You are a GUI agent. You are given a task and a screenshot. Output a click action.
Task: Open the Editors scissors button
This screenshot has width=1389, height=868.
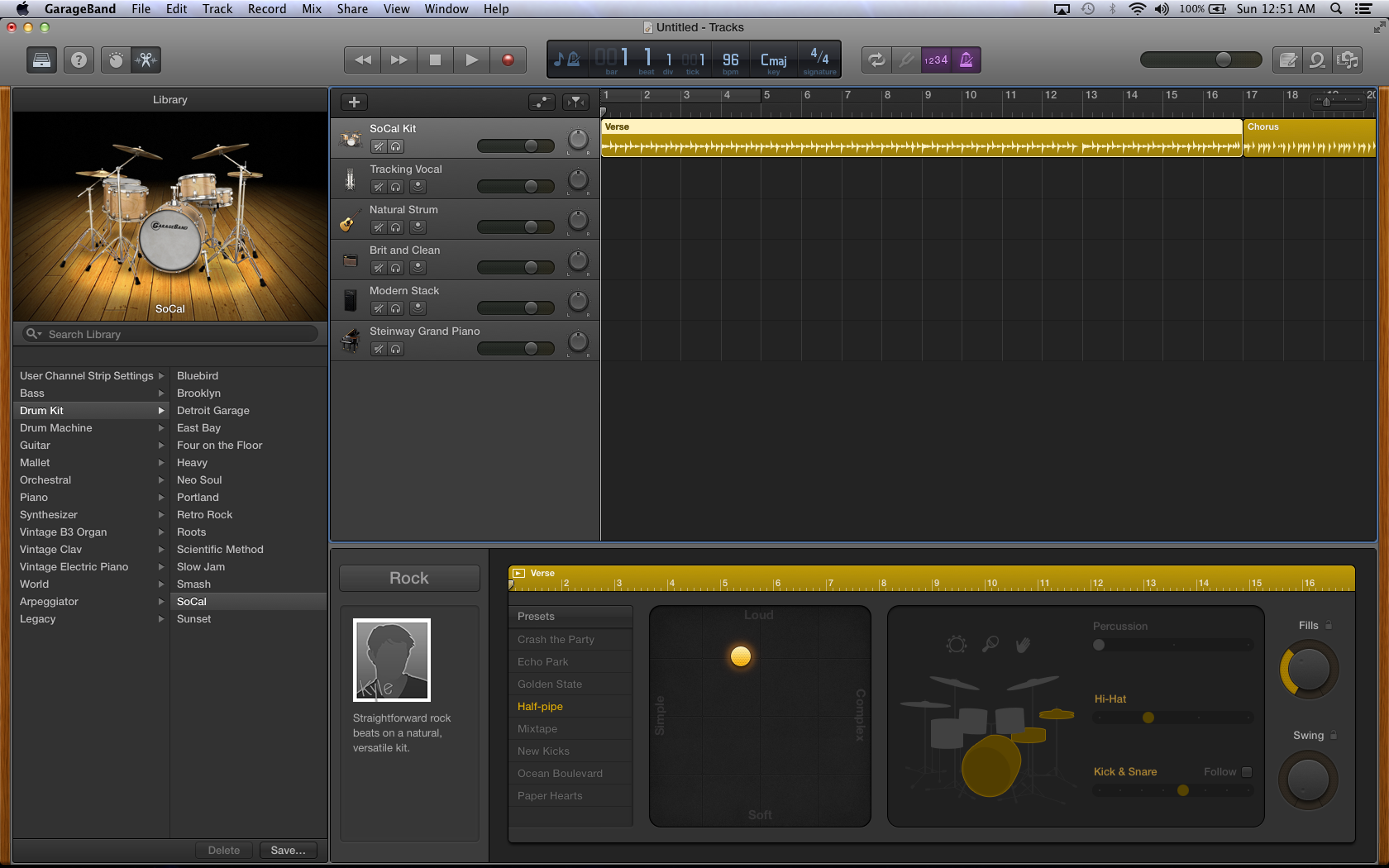[146, 60]
